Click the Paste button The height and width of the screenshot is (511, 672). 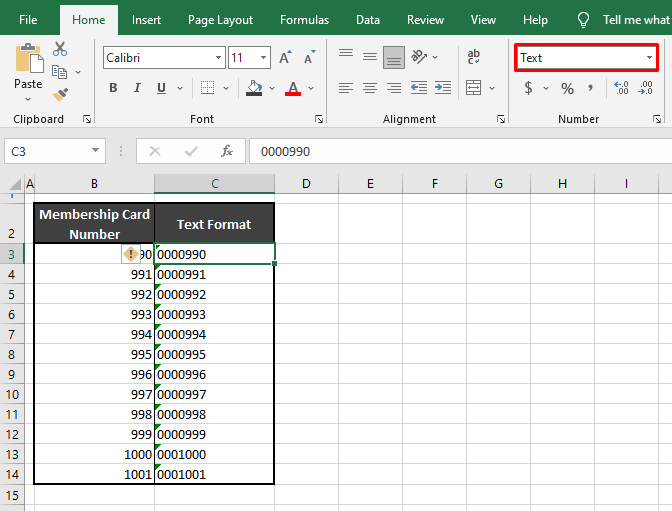coord(28,68)
